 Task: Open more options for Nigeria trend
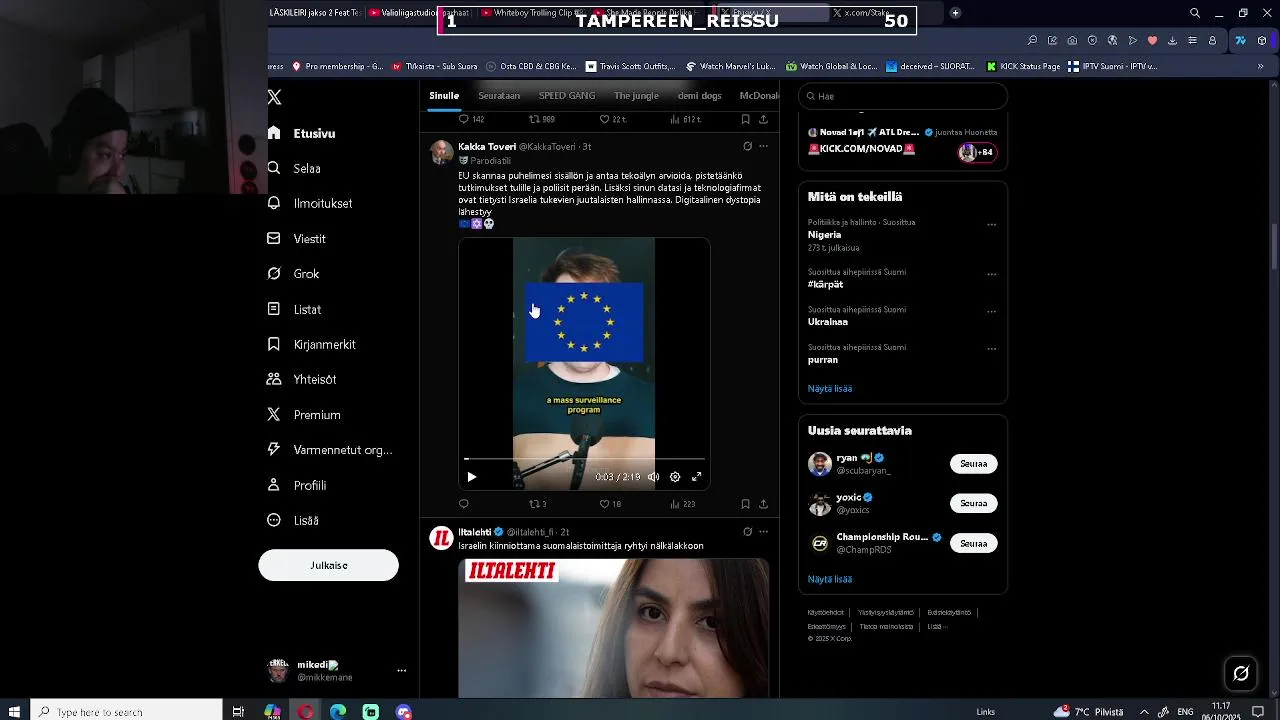992,224
